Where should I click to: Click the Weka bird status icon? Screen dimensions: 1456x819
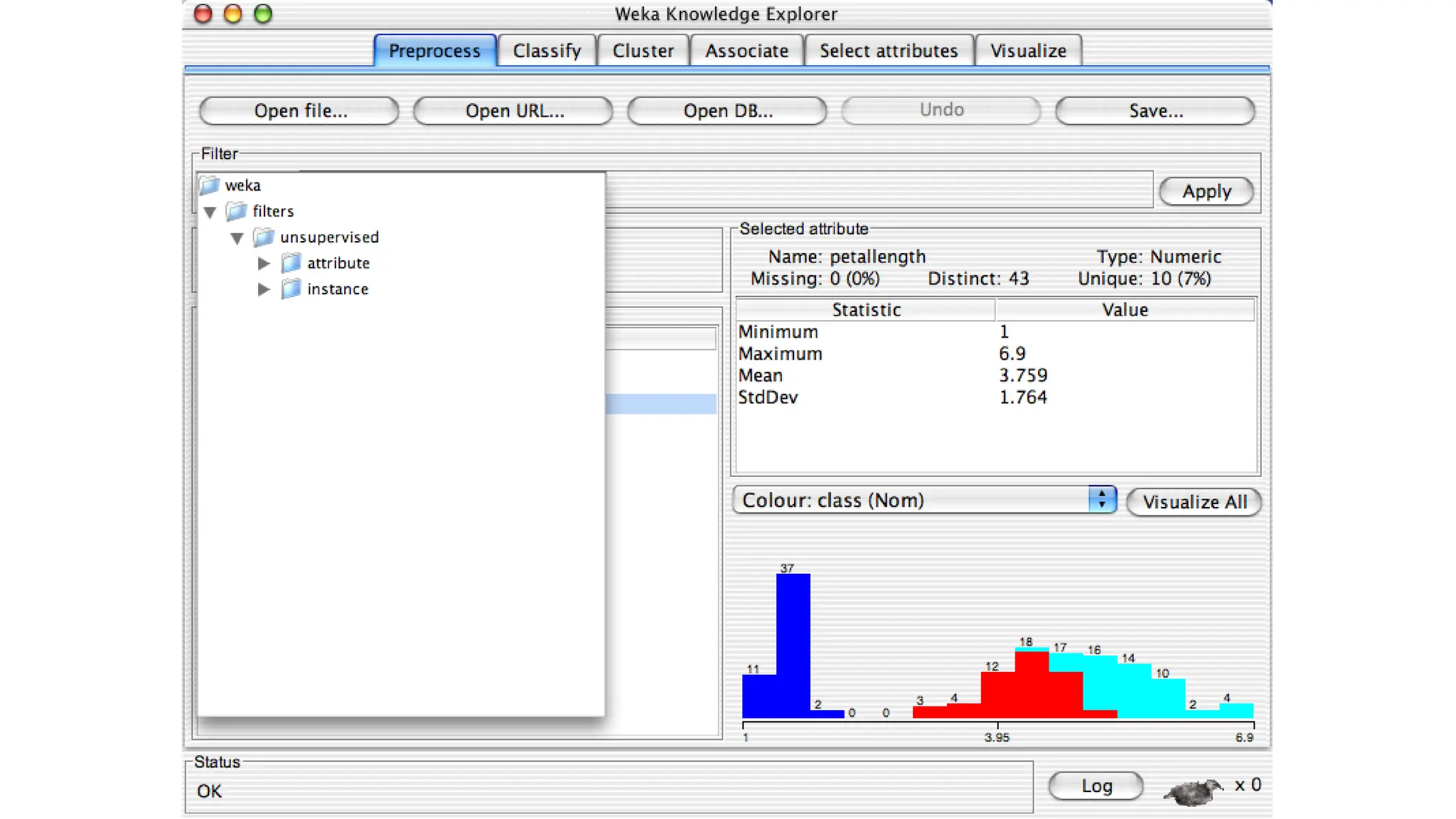(x=1194, y=791)
